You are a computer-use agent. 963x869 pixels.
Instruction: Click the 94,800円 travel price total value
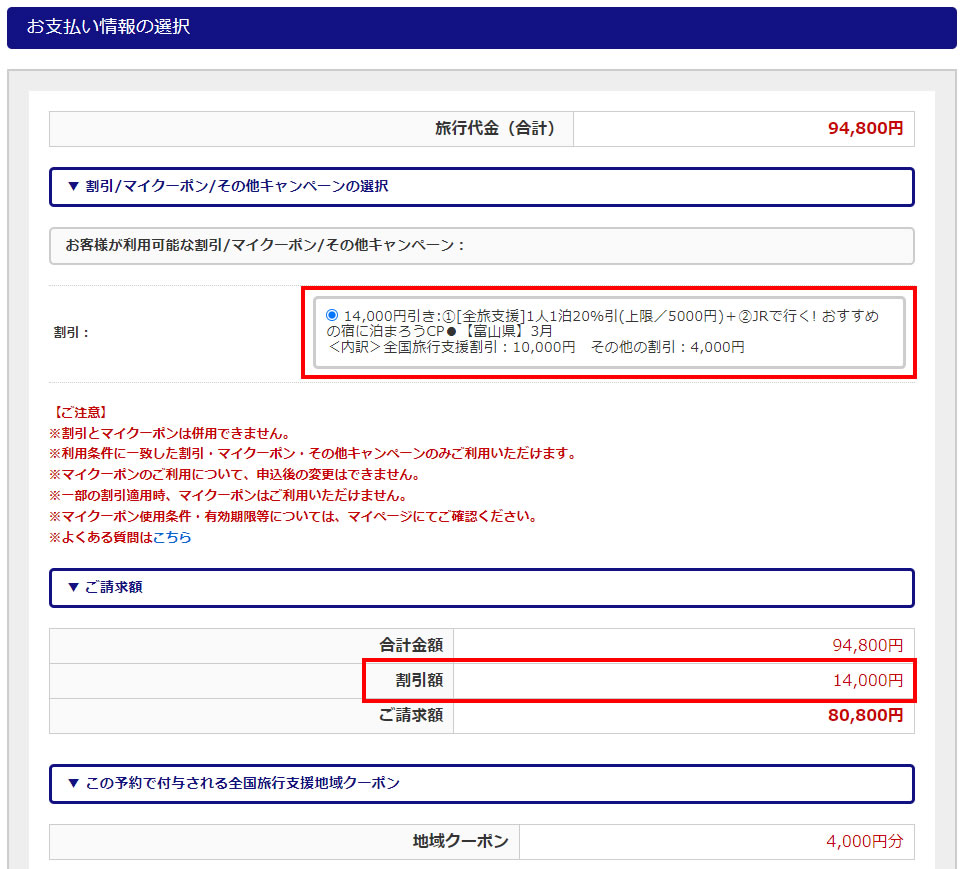tap(865, 129)
